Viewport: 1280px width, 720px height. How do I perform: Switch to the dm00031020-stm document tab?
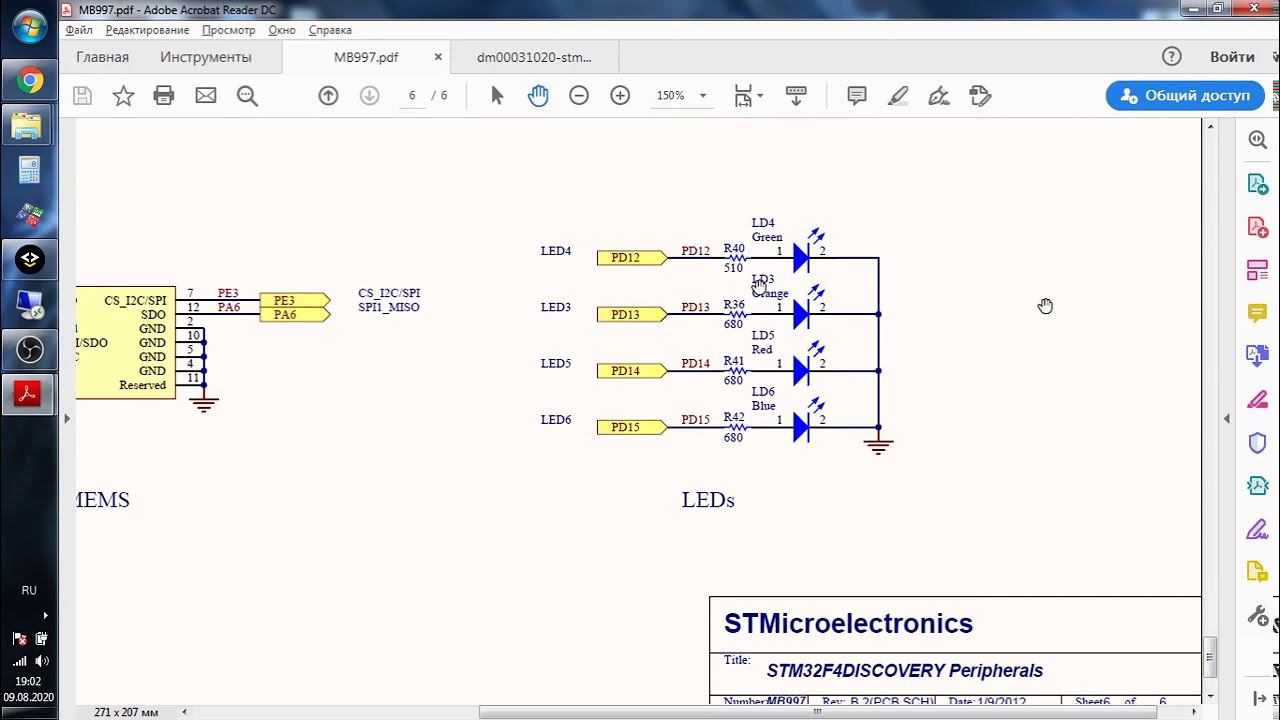534,57
